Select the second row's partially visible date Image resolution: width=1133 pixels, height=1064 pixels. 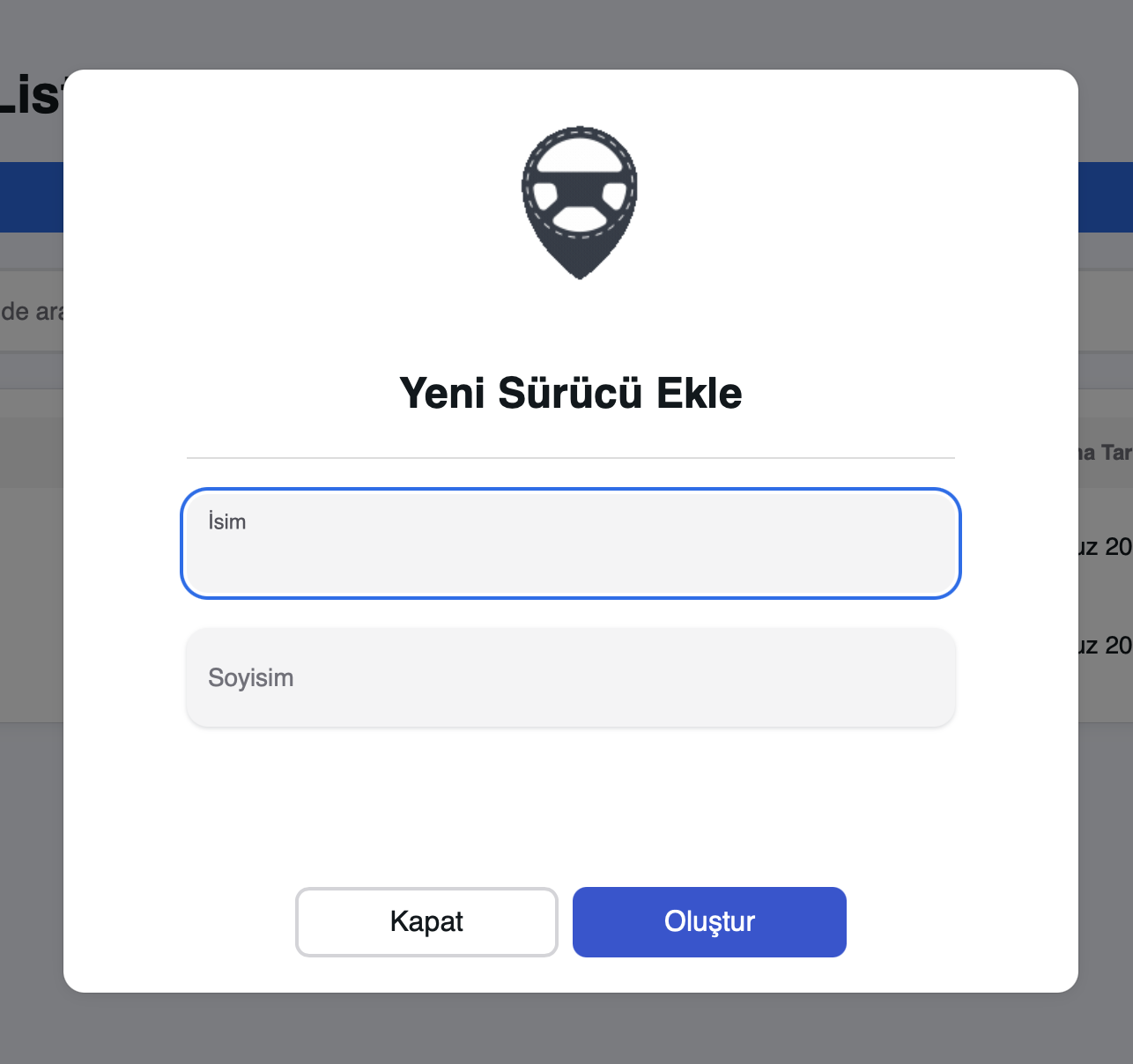1106,646
